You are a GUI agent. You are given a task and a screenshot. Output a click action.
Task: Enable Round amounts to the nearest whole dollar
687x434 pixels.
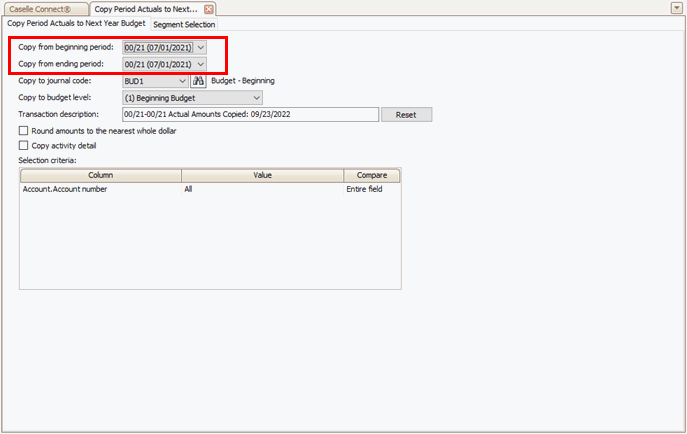(x=24, y=131)
